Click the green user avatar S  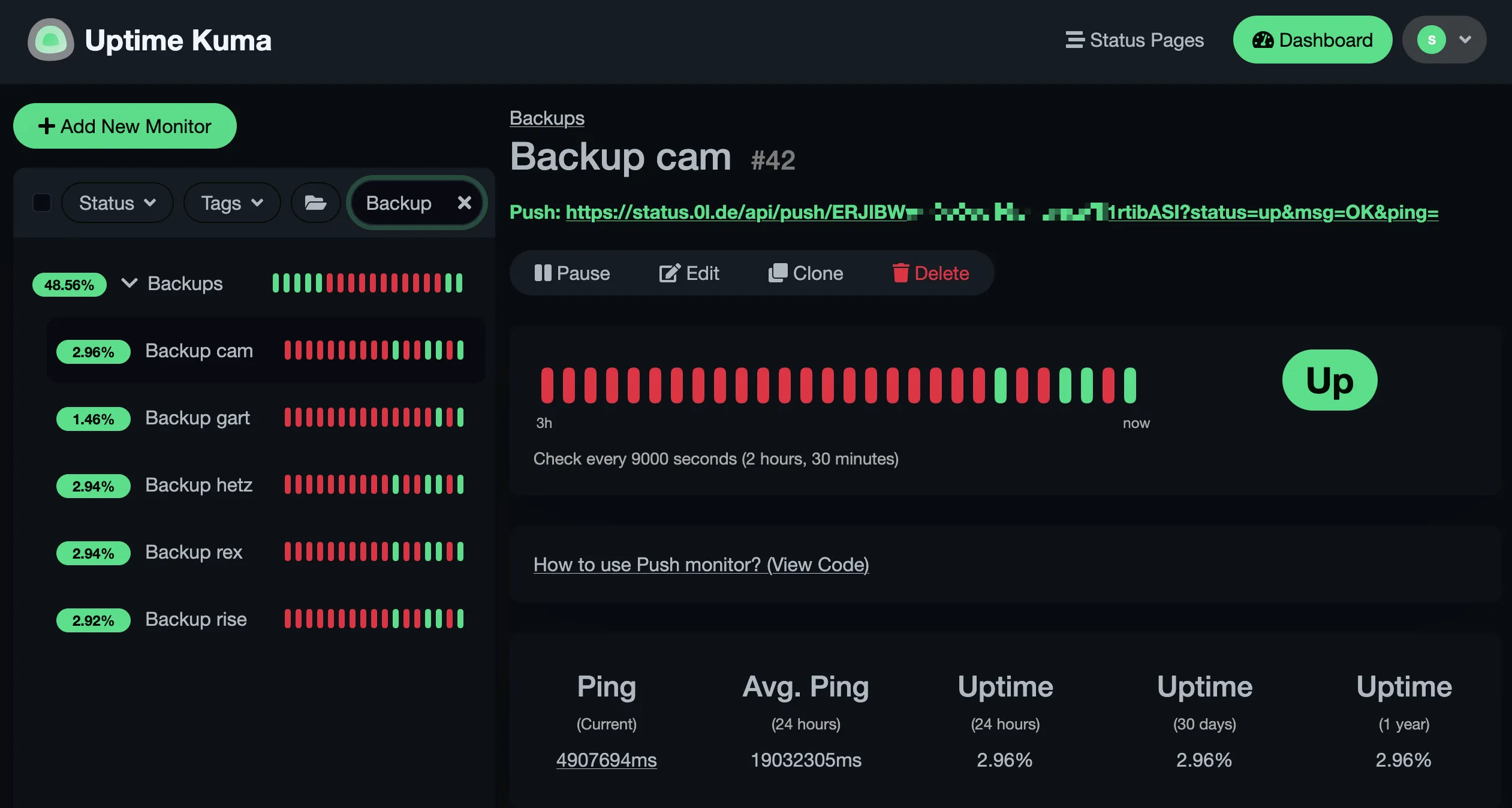(1431, 40)
